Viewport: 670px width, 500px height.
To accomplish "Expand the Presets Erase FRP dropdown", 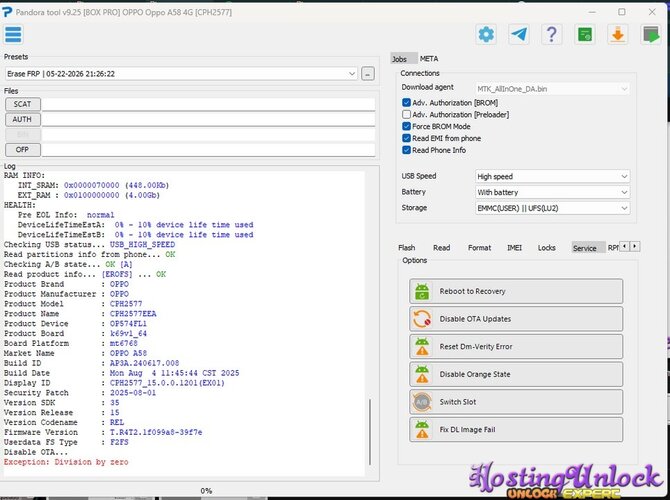I will coord(181,74).
